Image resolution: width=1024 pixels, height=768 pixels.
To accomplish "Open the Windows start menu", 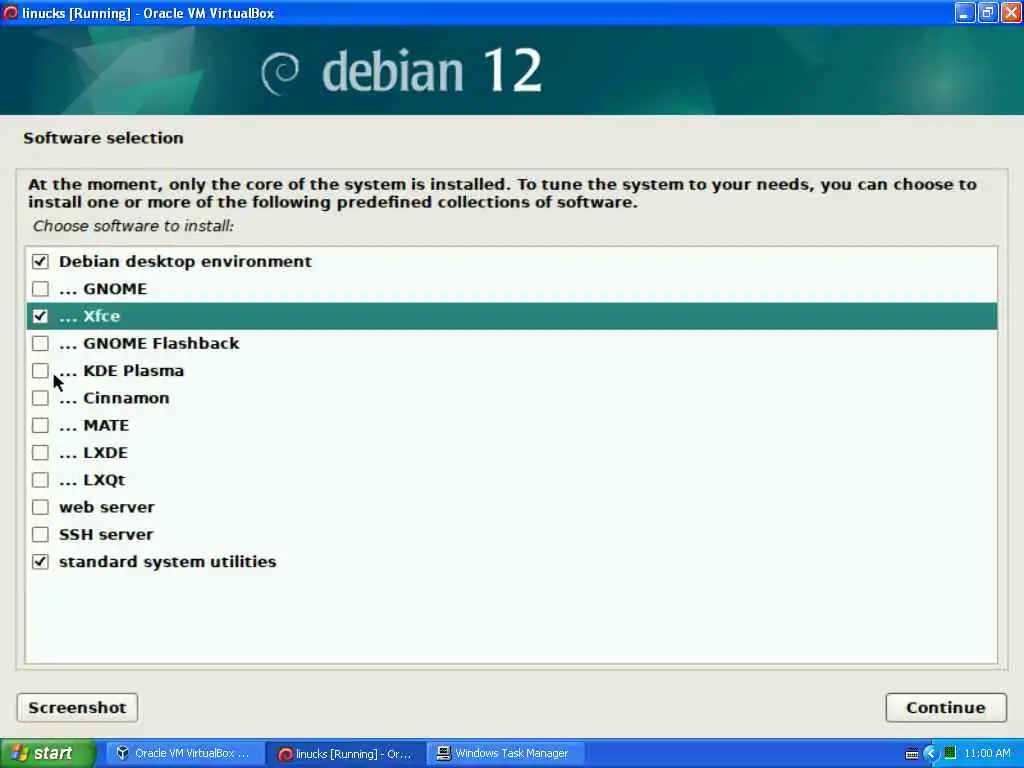I will tap(47, 754).
